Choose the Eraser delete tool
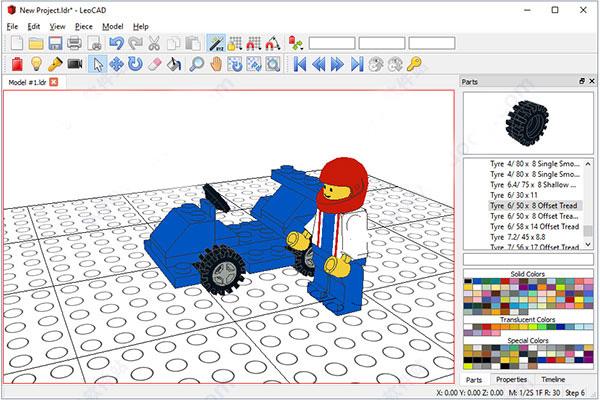Viewport: 600px width, 400px height. 154,64
